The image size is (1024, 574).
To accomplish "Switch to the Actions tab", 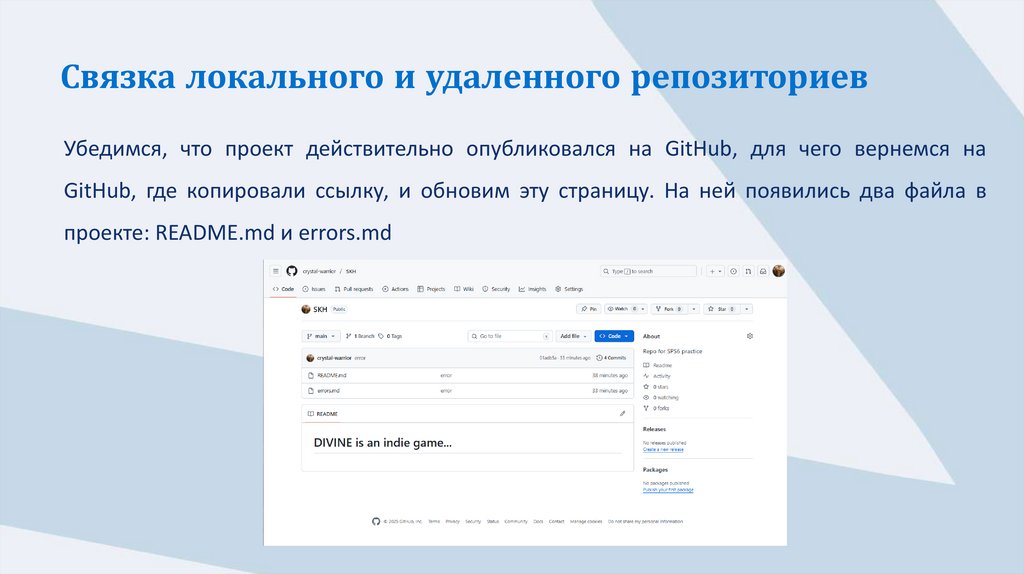I will click(x=395, y=289).
